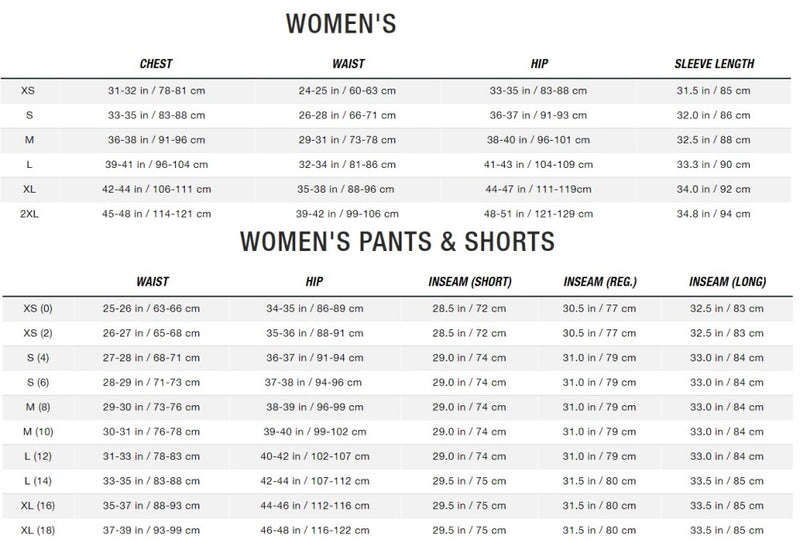Click the XS (0) pants size row label
The width and height of the screenshot is (800, 546).
click(38, 309)
